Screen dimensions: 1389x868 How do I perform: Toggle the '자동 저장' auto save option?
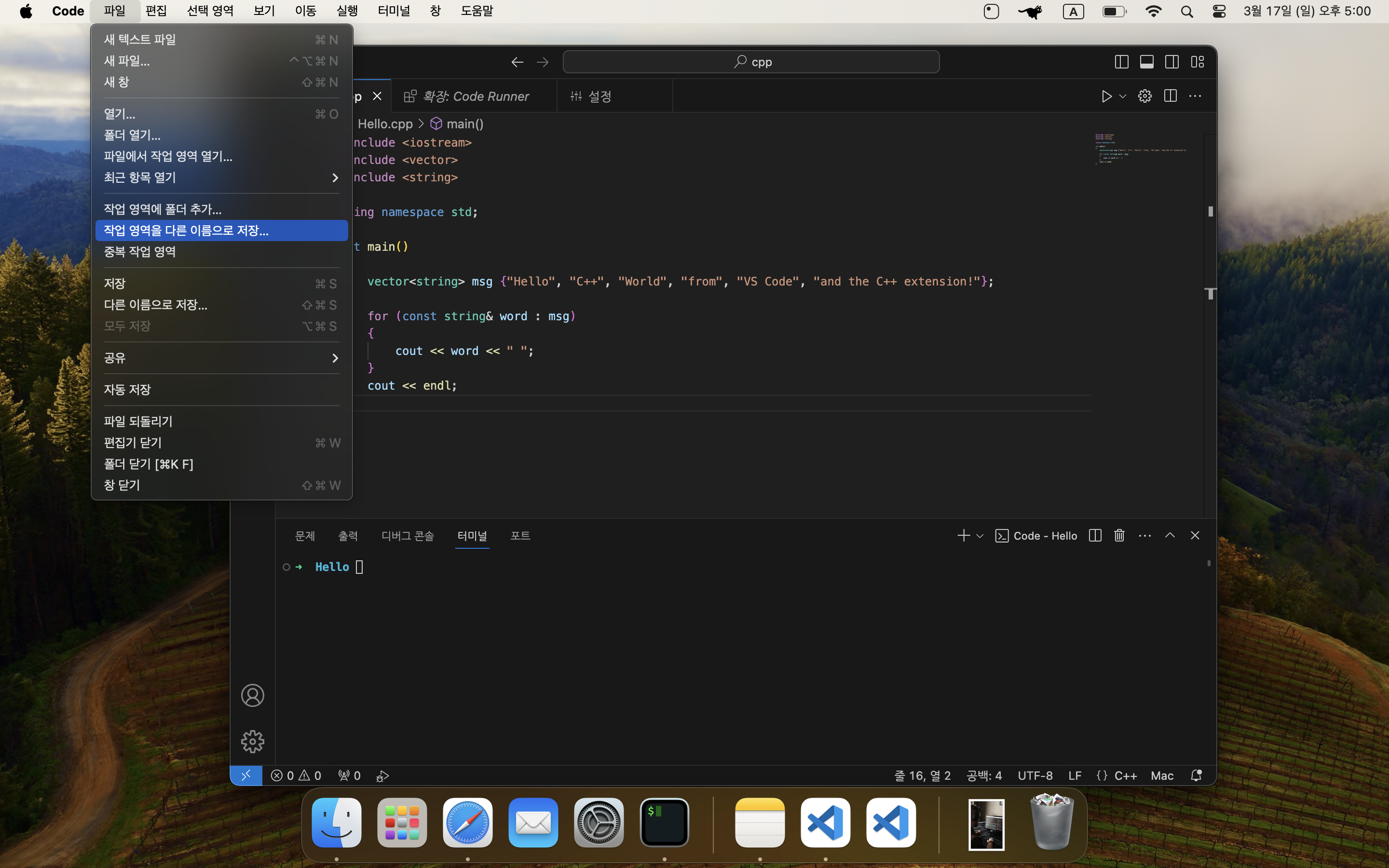(x=127, y=390)
